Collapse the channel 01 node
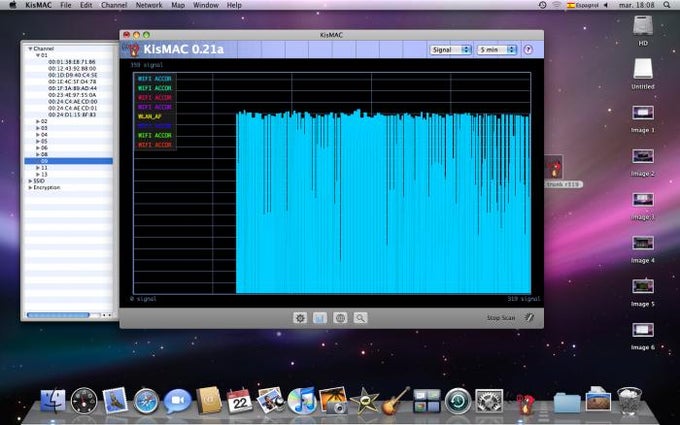Screen dimensions: 680x425 click(38, 56)
